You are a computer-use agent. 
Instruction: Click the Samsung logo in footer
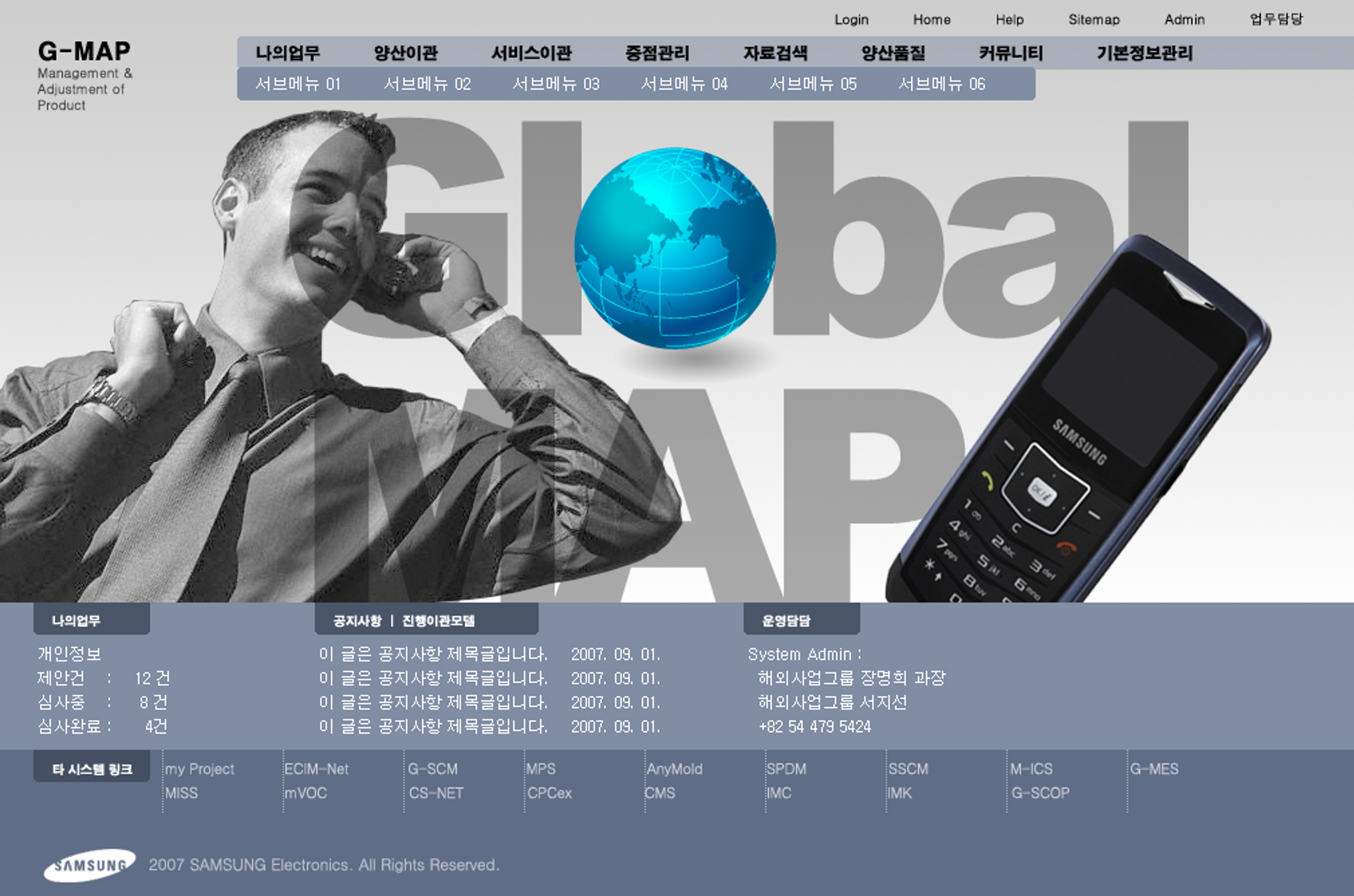tap(89, 865)
